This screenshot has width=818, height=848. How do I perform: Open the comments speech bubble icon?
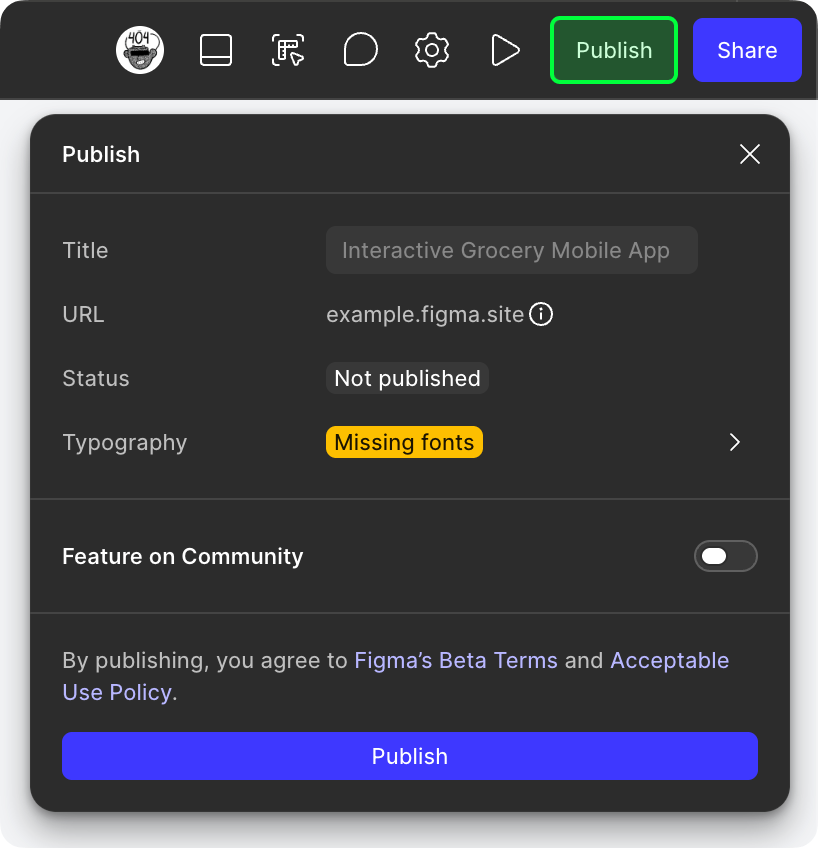360,50
